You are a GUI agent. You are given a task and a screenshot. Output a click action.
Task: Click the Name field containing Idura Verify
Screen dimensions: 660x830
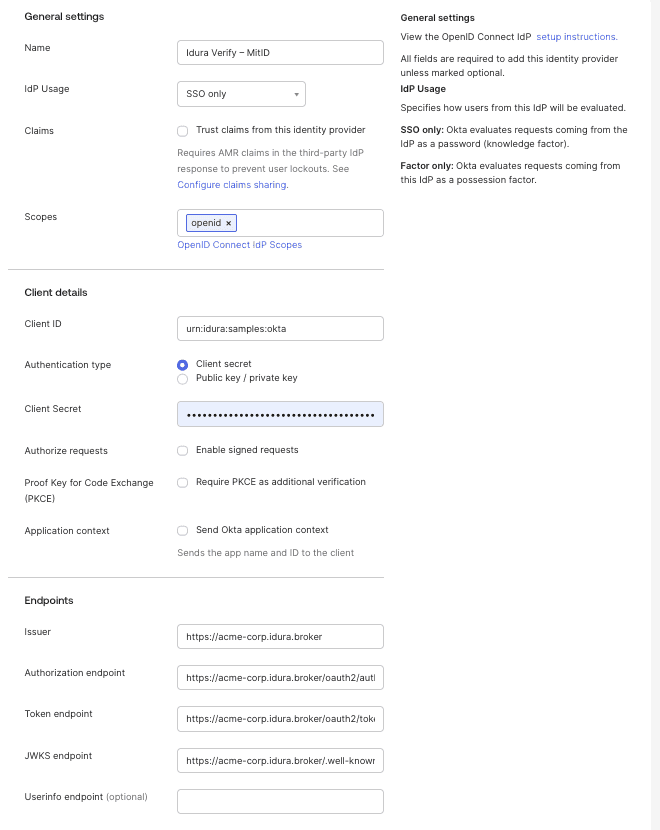[x=280, y=52]
